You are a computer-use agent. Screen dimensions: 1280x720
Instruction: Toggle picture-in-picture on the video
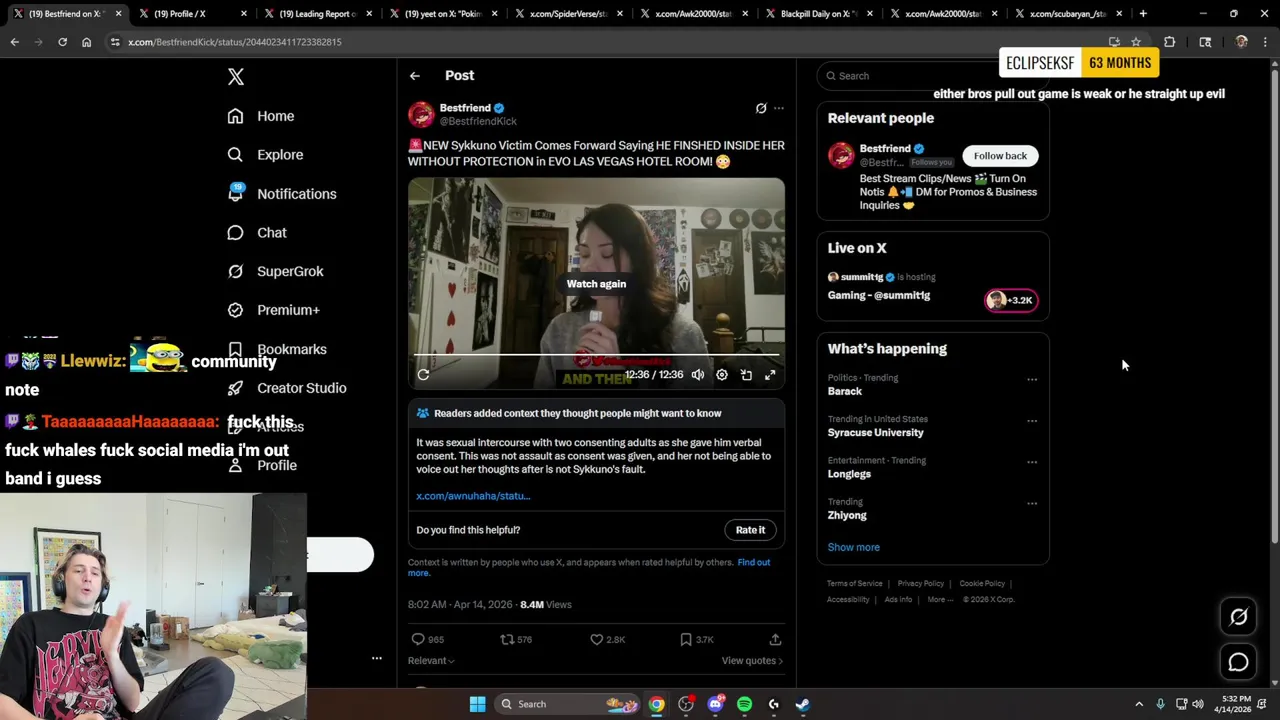coord(746,375)
